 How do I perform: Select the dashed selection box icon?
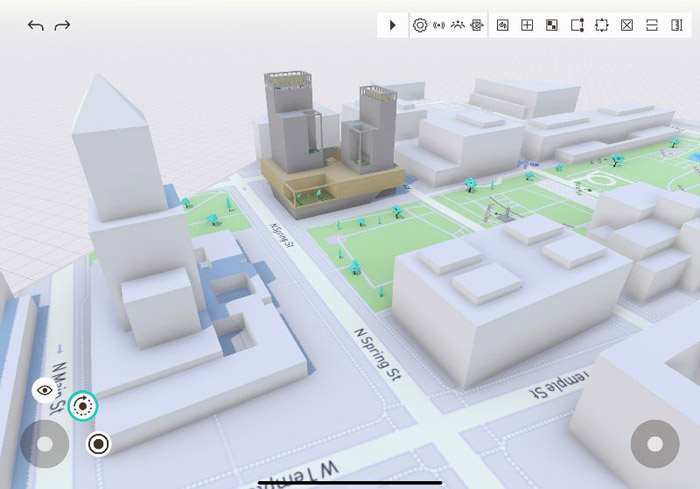(602, 25)
